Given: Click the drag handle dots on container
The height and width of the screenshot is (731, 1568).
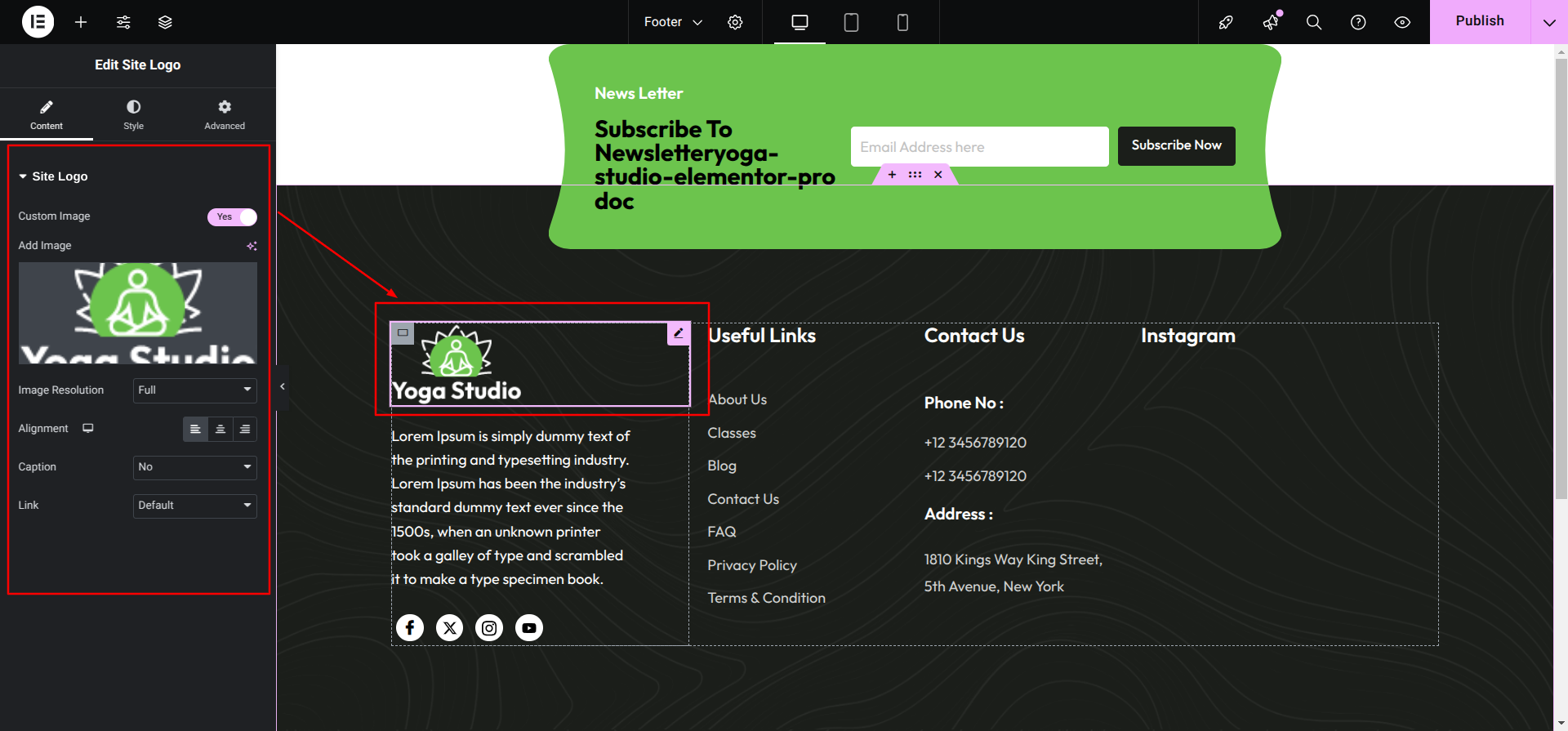Looking at the screenshot, I should pos(915,175).
